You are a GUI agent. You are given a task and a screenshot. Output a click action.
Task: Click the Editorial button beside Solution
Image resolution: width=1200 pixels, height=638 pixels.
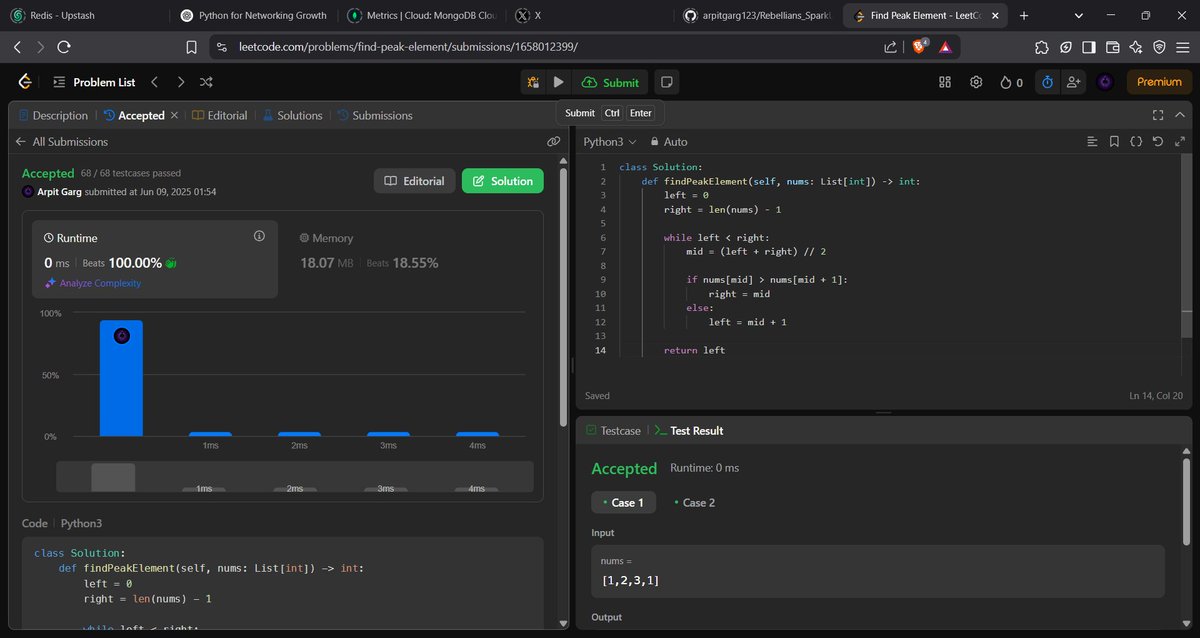click(414, 181)
